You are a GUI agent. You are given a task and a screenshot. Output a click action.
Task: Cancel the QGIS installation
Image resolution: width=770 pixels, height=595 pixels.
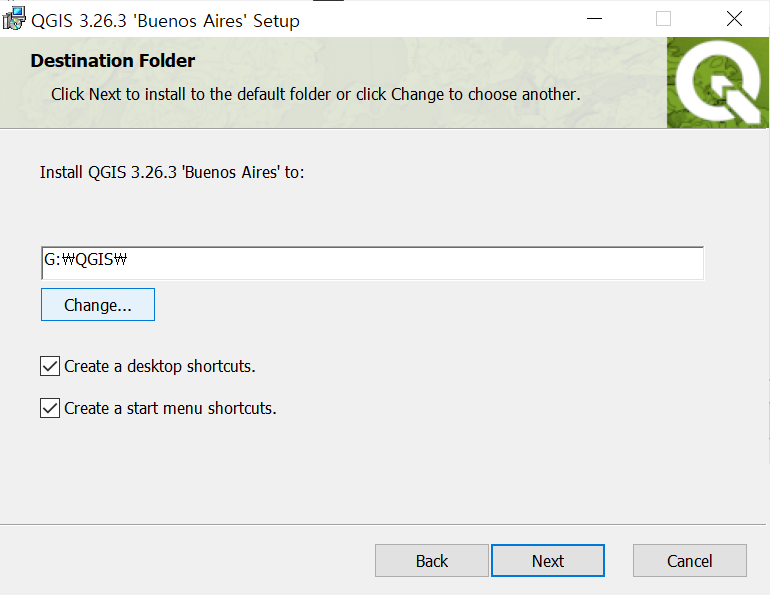tap(689, 560)
